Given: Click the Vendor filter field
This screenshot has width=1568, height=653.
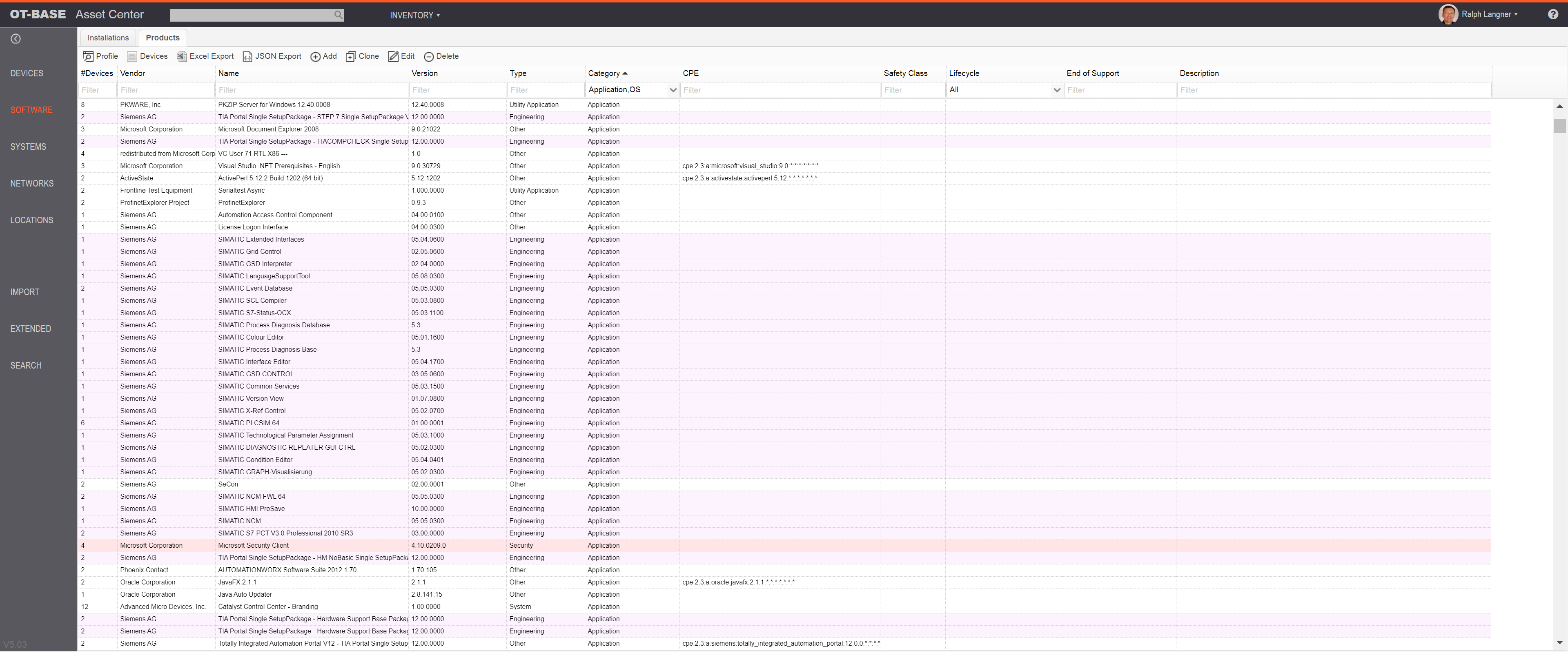Looking at the screenshot, I should (x=166, y=90).
